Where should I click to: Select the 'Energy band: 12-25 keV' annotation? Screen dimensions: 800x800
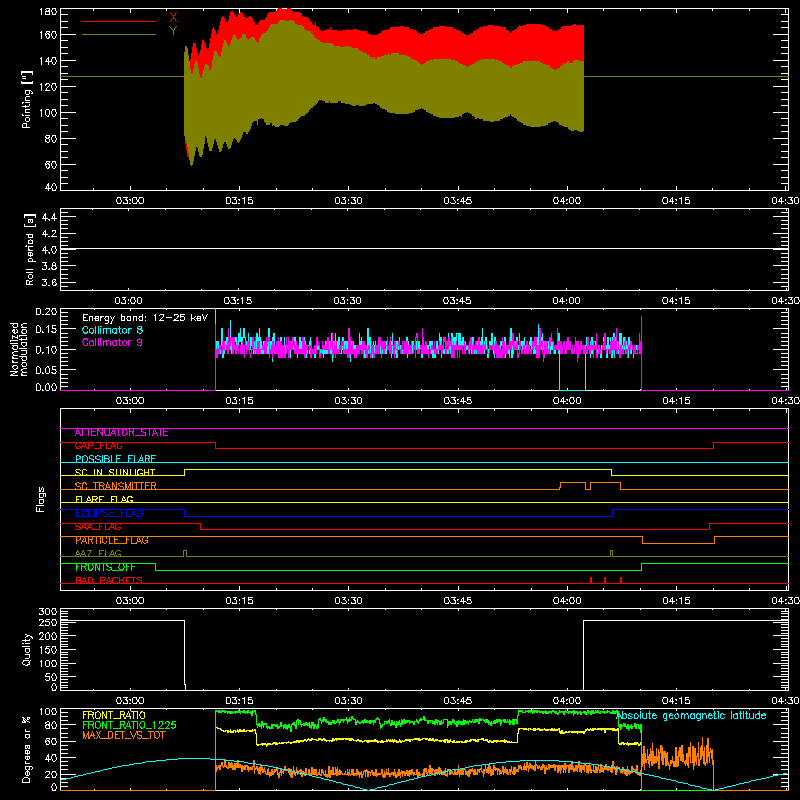point(145,318)
